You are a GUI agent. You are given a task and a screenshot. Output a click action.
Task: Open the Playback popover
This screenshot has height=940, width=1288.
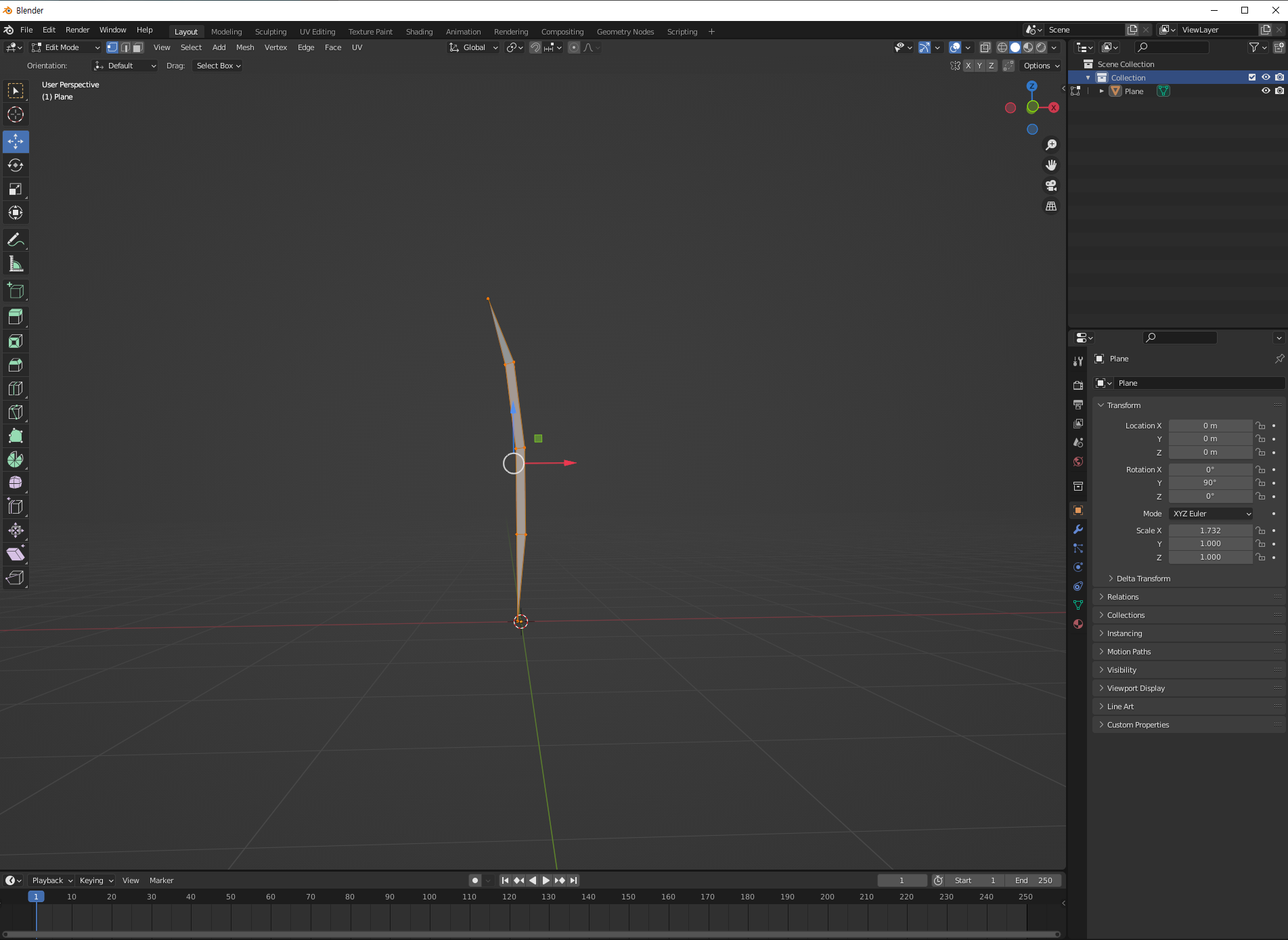pos(52,880)
